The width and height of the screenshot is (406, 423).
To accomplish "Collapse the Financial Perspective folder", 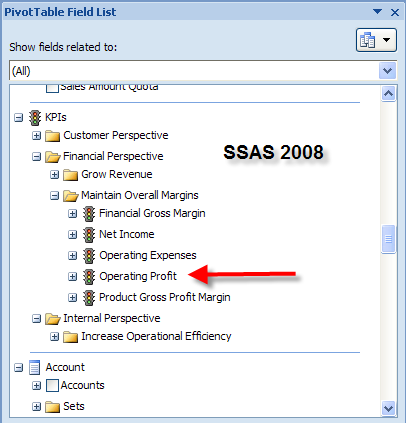I will pyautogui.click(x=36, y=157).
